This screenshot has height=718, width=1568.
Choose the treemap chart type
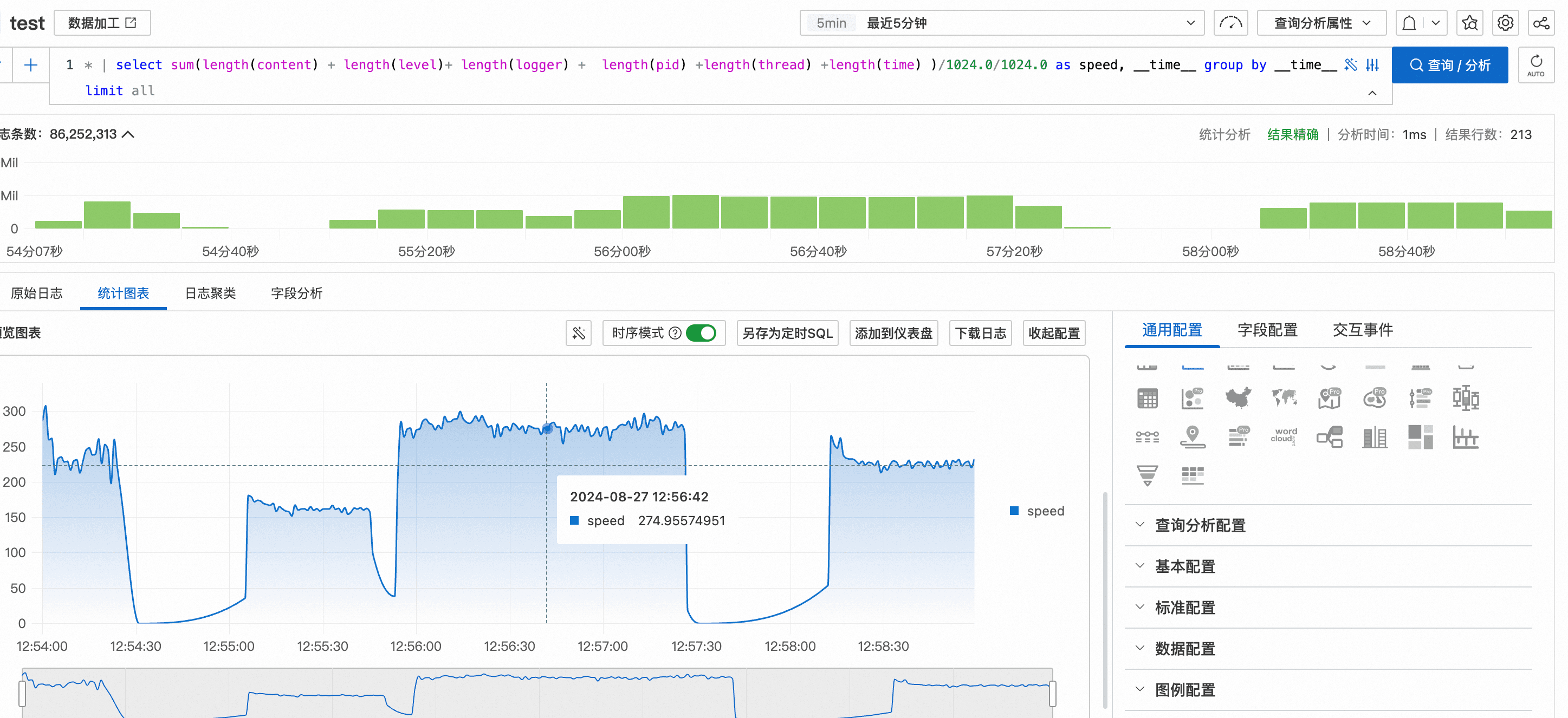[1420, 437]
